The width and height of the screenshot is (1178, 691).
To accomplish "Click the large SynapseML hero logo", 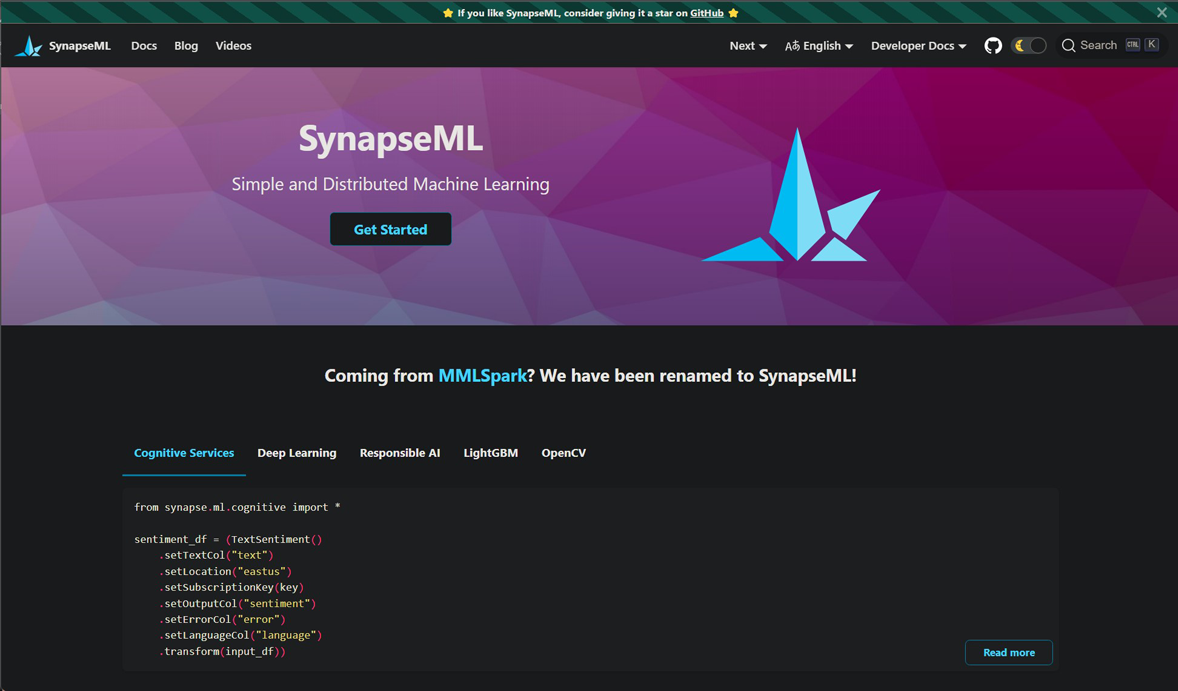I will [791, 195].
